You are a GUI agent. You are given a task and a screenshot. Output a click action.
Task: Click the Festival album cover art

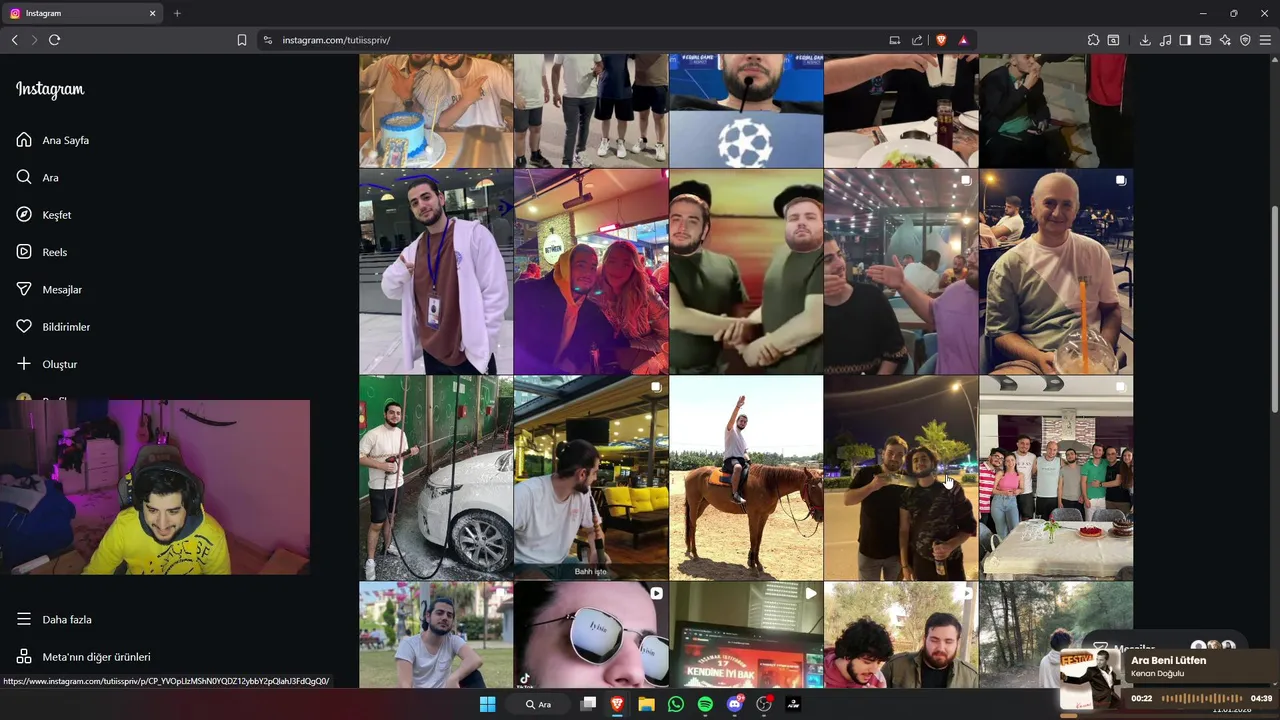pyautogui.click(x=1091, y=679)
